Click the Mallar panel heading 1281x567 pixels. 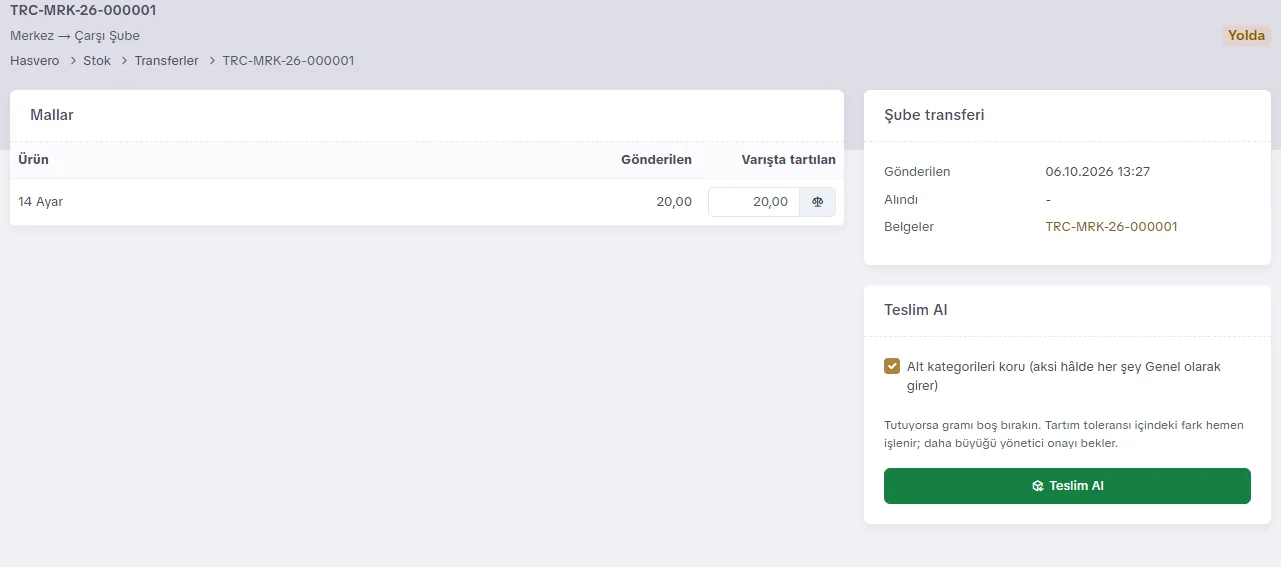coord(52,115)
